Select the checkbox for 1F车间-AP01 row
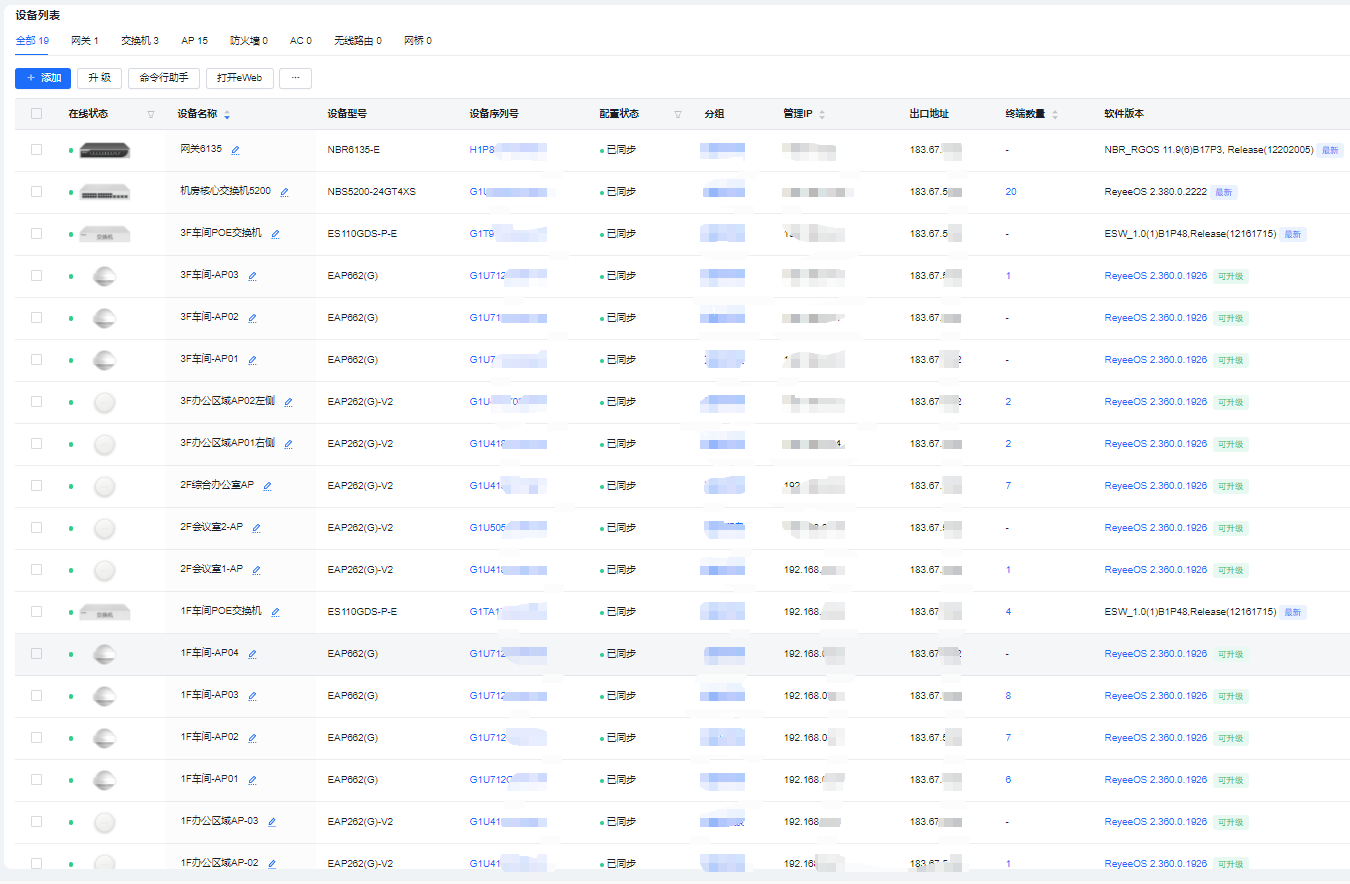 (x=37, y=779)
